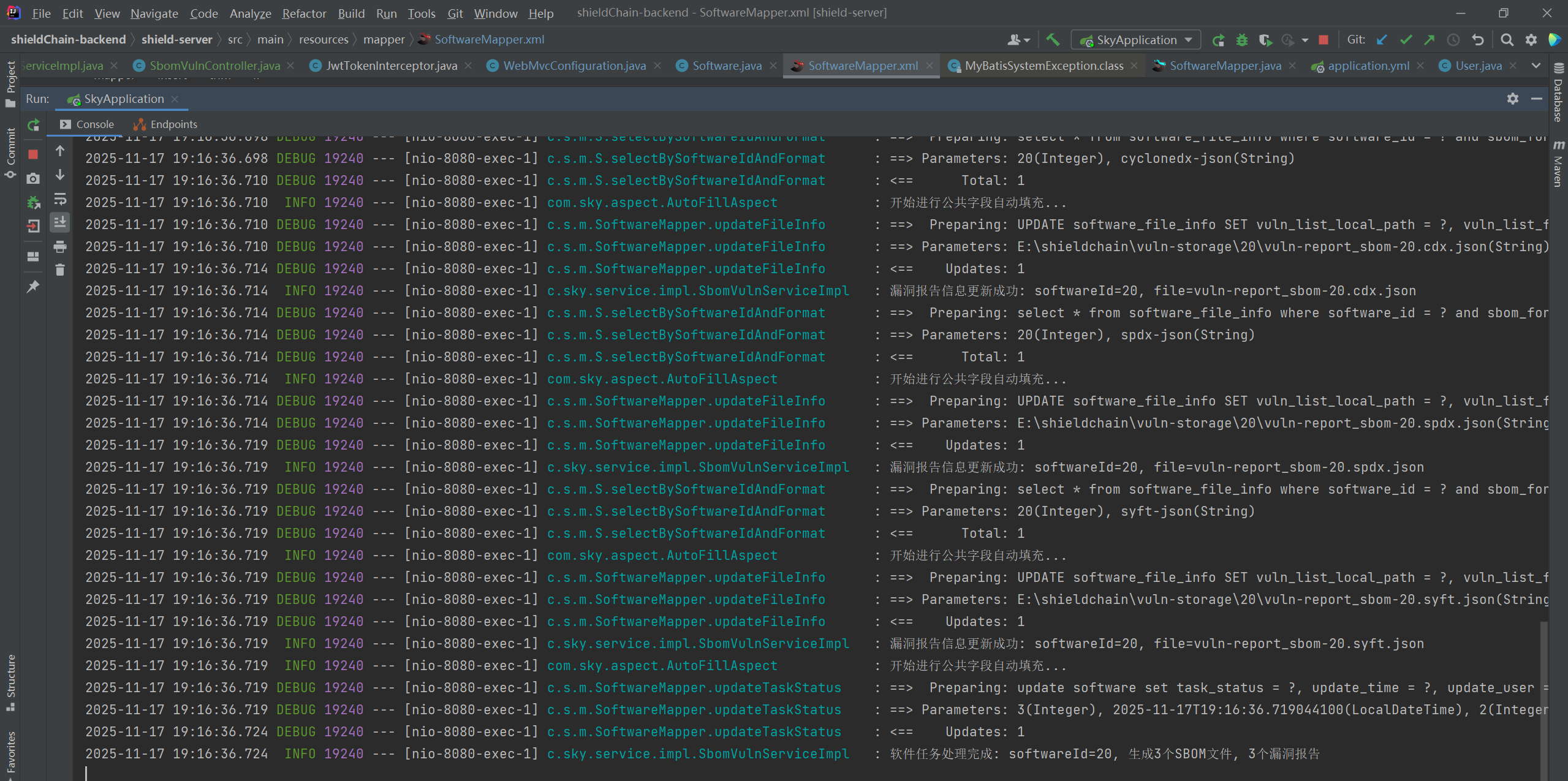Image resolution: width=1568 pixels, height=781 pixels.
Task: Click the build project hammer icon
Action: (1053, 40)
